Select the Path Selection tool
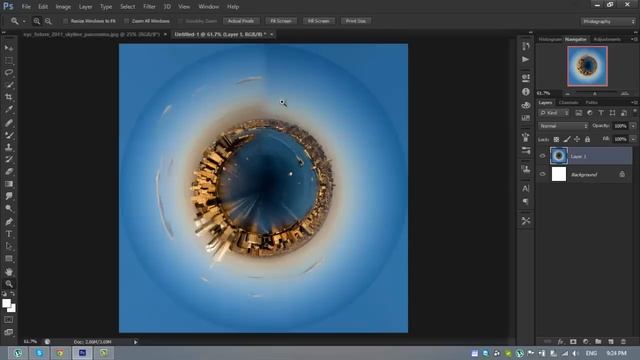The width and height of the screenshot is (640, 360). coord(9,246)
